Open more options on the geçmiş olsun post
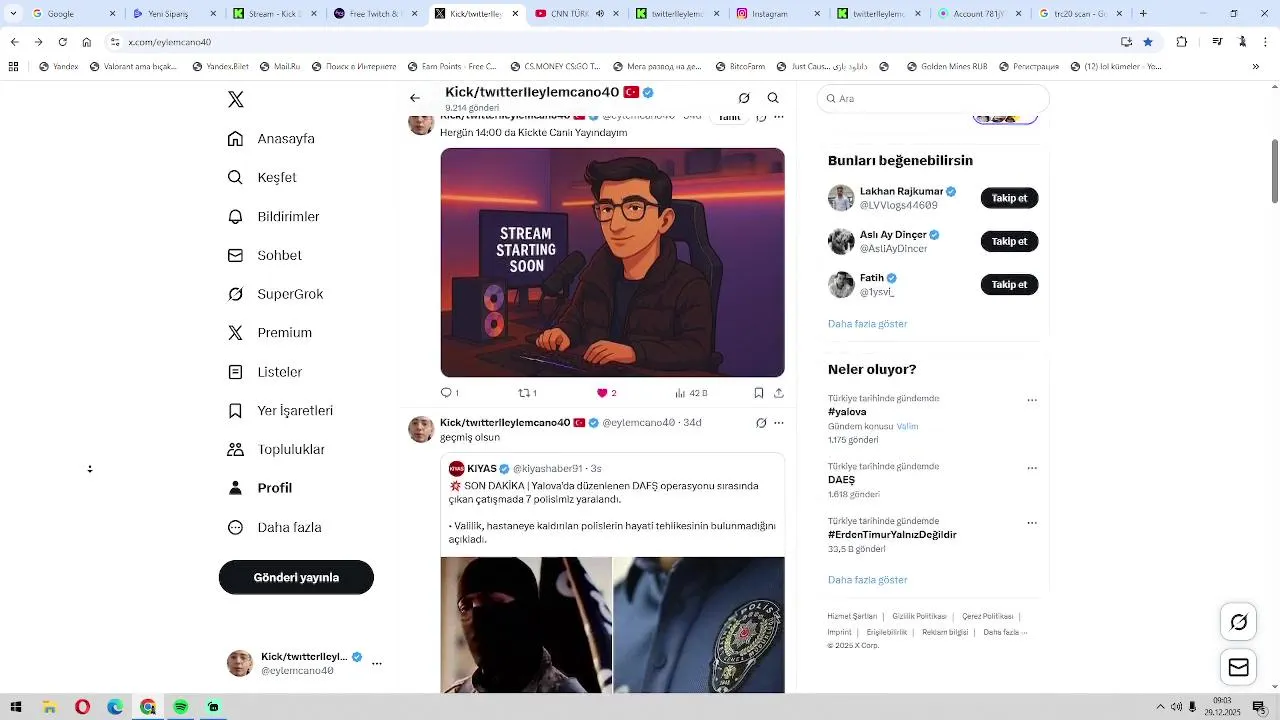1280x720 pixels. coord(779,423)
